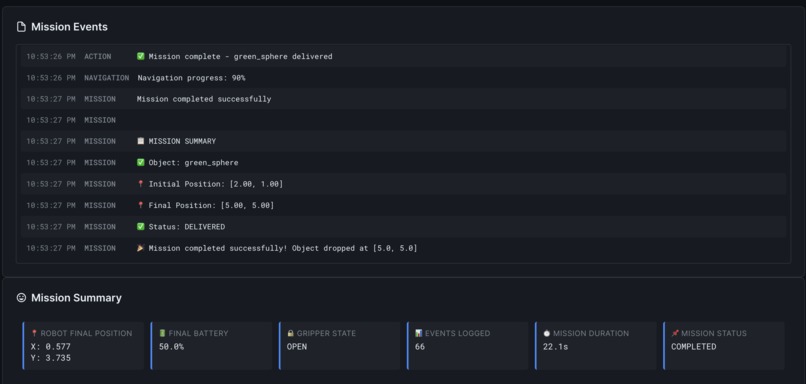806x384 pixels.
Task: Open the Robot Final Position card
Action: tap(83, 345)
